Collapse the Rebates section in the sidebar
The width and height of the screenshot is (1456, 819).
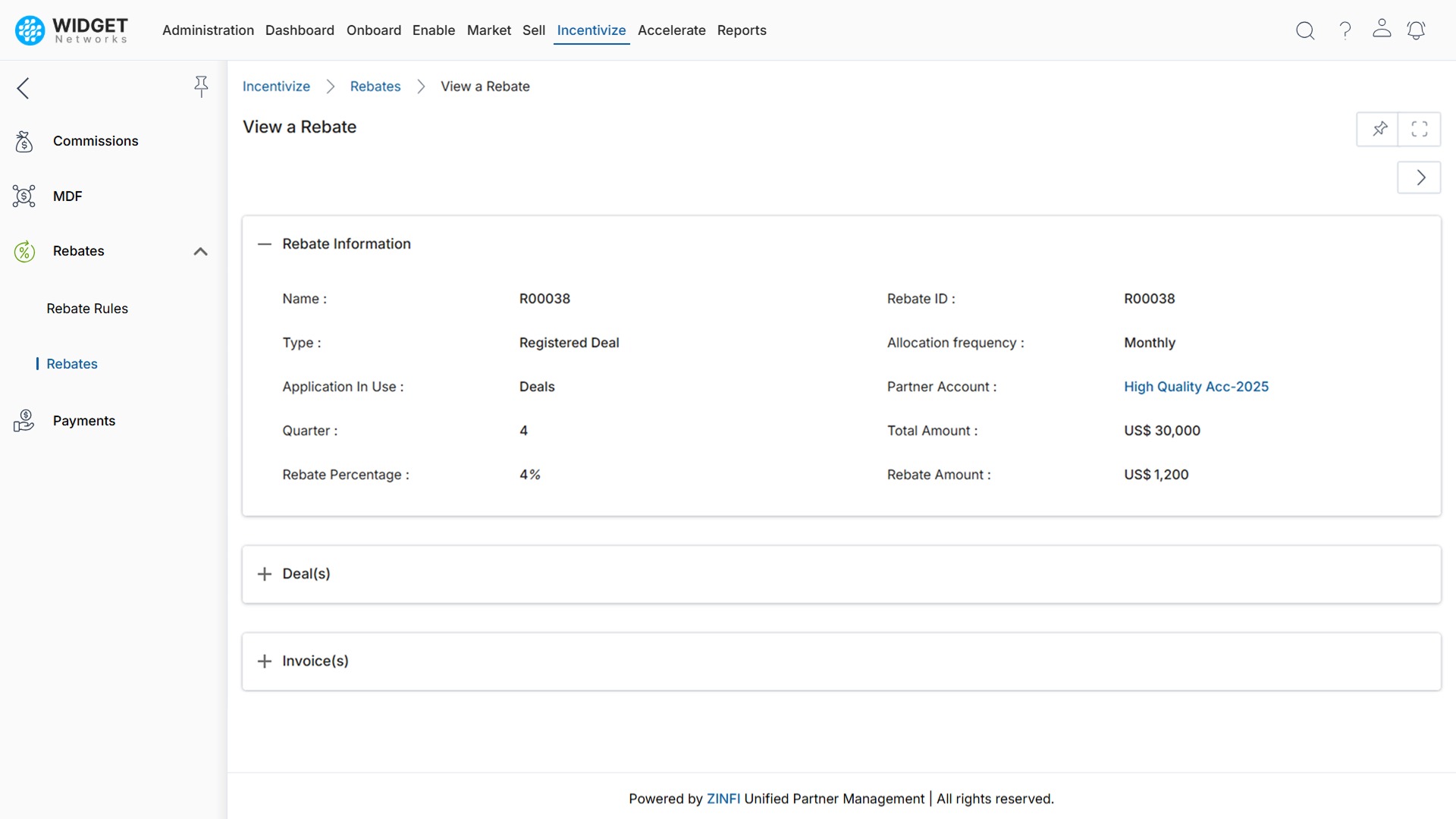[200, 251]
